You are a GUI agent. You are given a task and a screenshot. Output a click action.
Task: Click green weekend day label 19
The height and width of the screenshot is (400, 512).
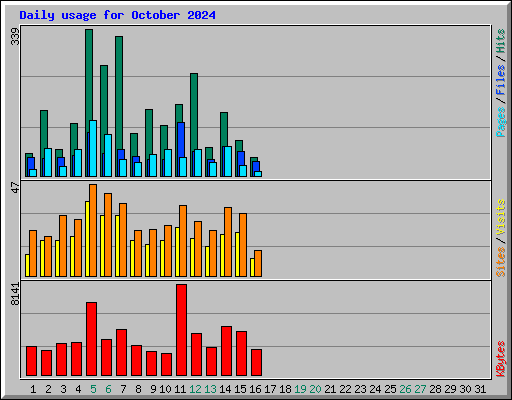click(300, 389)
